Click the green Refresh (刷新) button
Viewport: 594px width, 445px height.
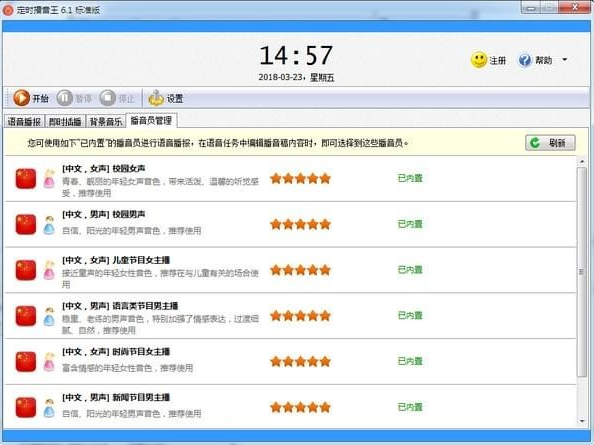click(x=550, y=143)
